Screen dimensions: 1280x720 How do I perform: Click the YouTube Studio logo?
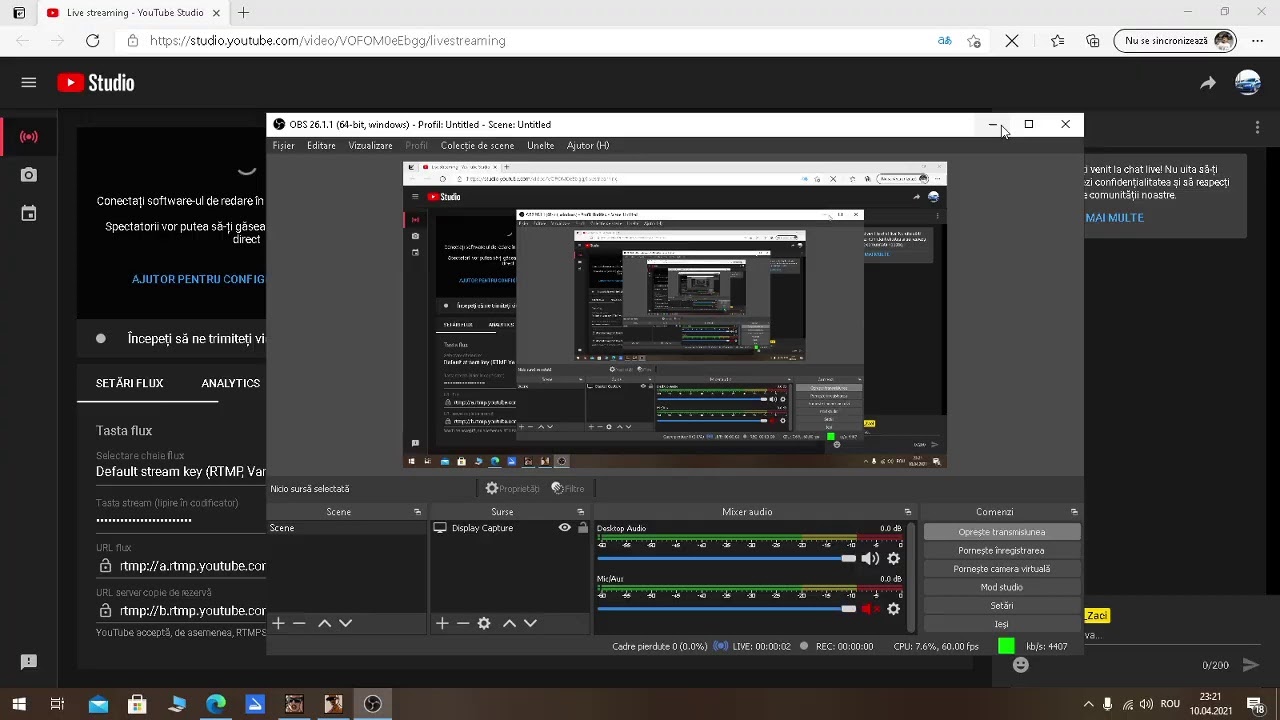coord(96,83)
